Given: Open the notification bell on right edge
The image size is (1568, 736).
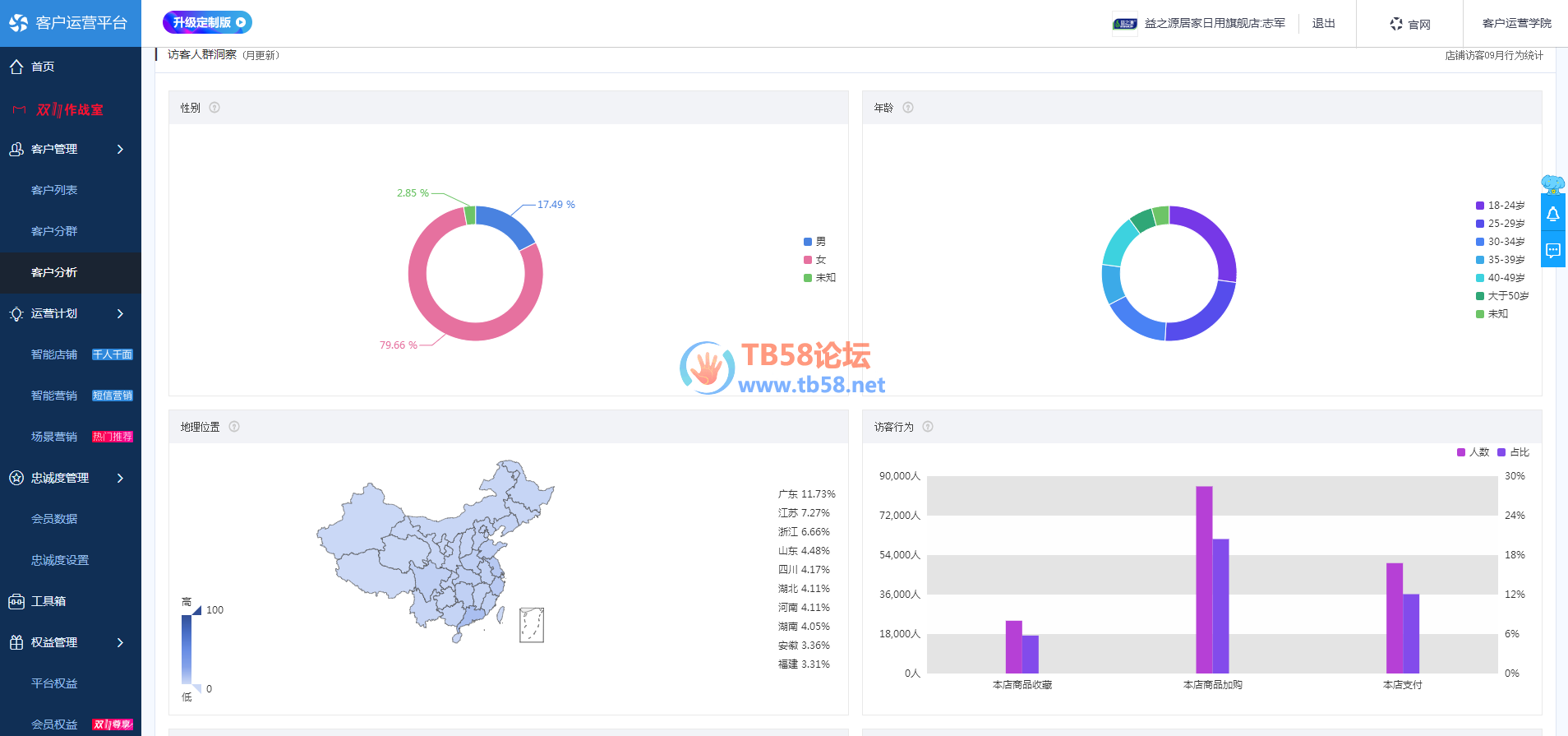Looking at the screenshot, I should [x=1552, y=215].
